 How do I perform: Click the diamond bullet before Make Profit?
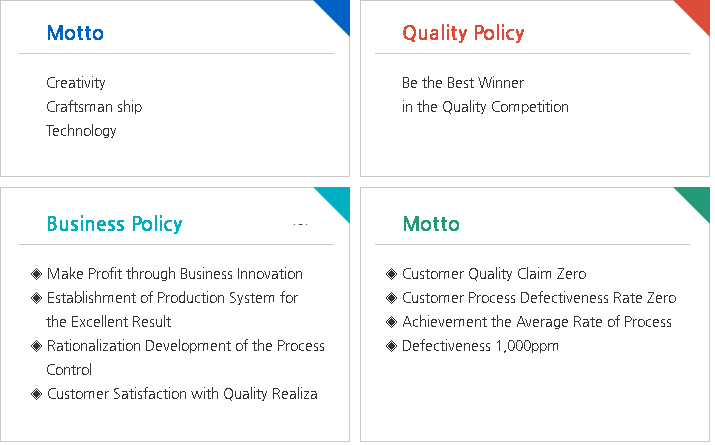[x=37, y=274]
